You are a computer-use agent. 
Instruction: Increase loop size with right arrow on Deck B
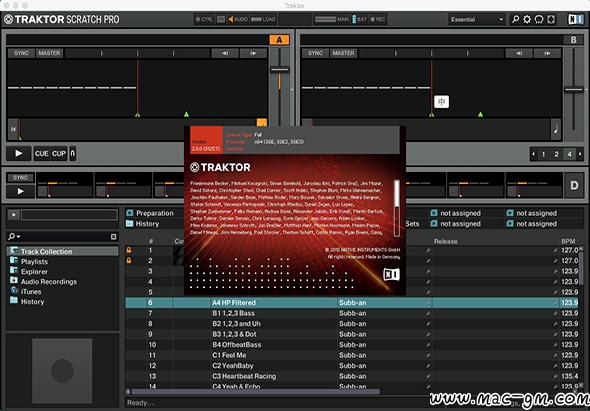(580, 154)
